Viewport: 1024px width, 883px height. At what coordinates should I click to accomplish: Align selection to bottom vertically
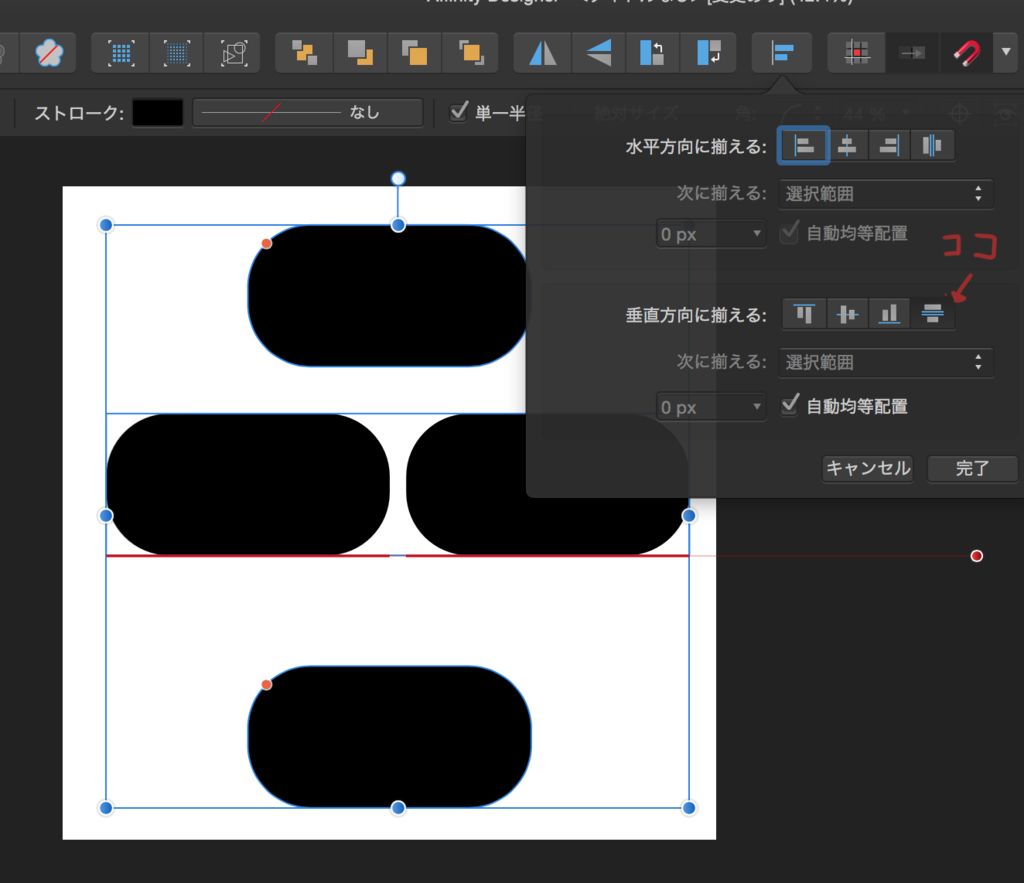[889, 313]
